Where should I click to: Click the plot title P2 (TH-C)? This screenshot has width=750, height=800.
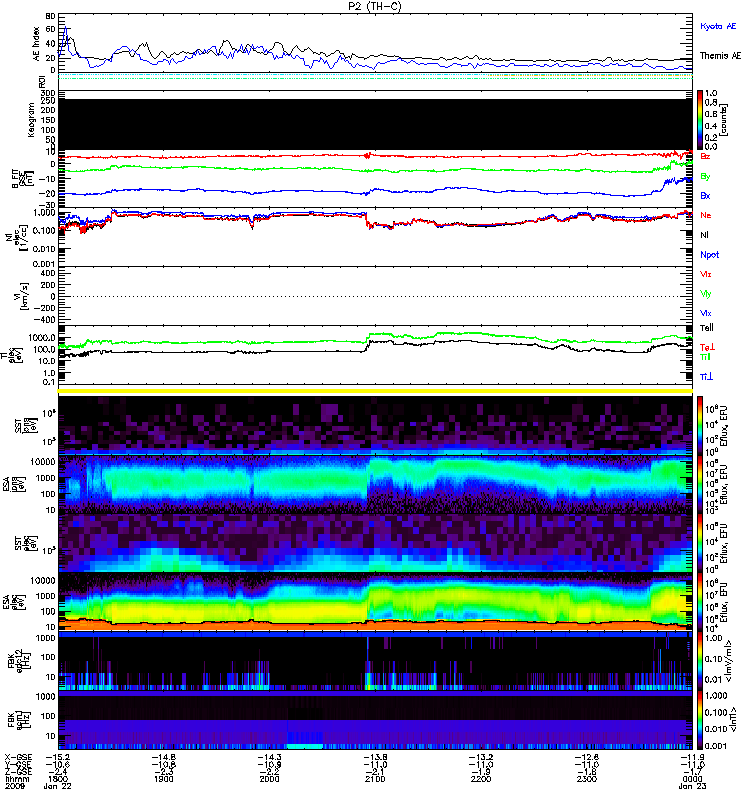tap(374, 6)
